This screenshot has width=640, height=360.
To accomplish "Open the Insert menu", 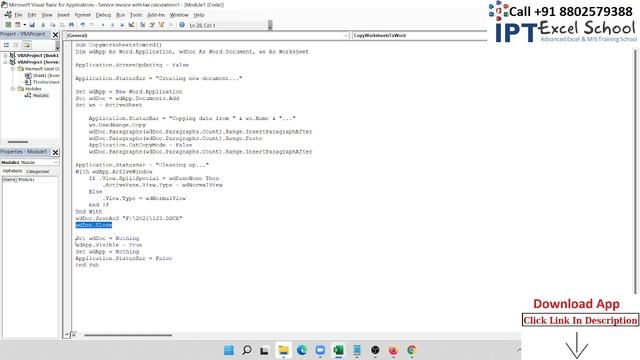I will click(x=63, y=15).
